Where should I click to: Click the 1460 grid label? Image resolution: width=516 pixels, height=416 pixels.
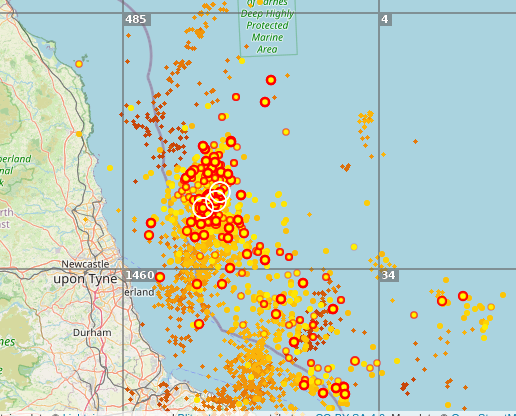point(140,275)
